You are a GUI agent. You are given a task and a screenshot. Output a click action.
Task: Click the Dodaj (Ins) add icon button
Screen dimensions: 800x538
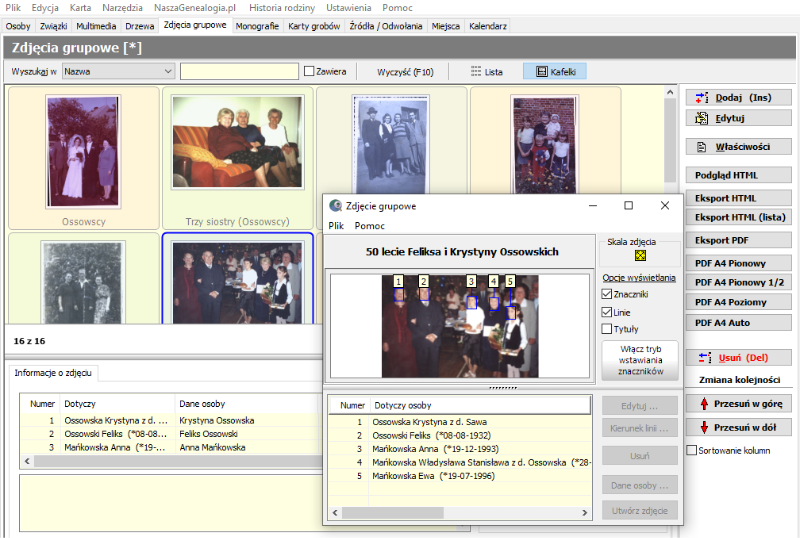pyautogui.click(x=702, y=97)
